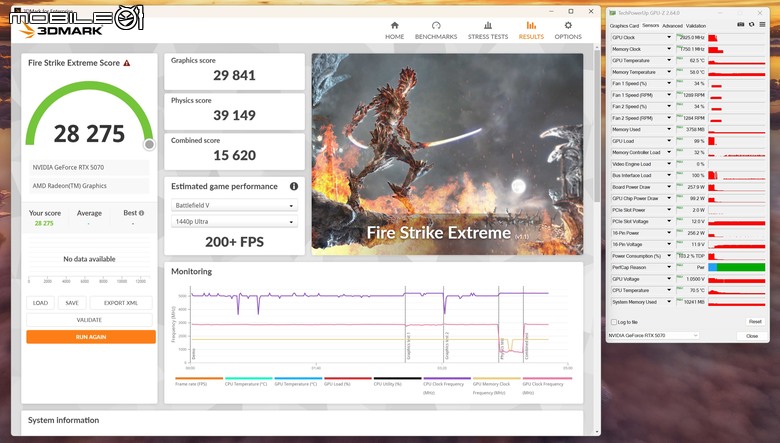Viewport: 780px width, 443px height.
Task: Click the GPU-Z title bar app icon
Action: 613,13
